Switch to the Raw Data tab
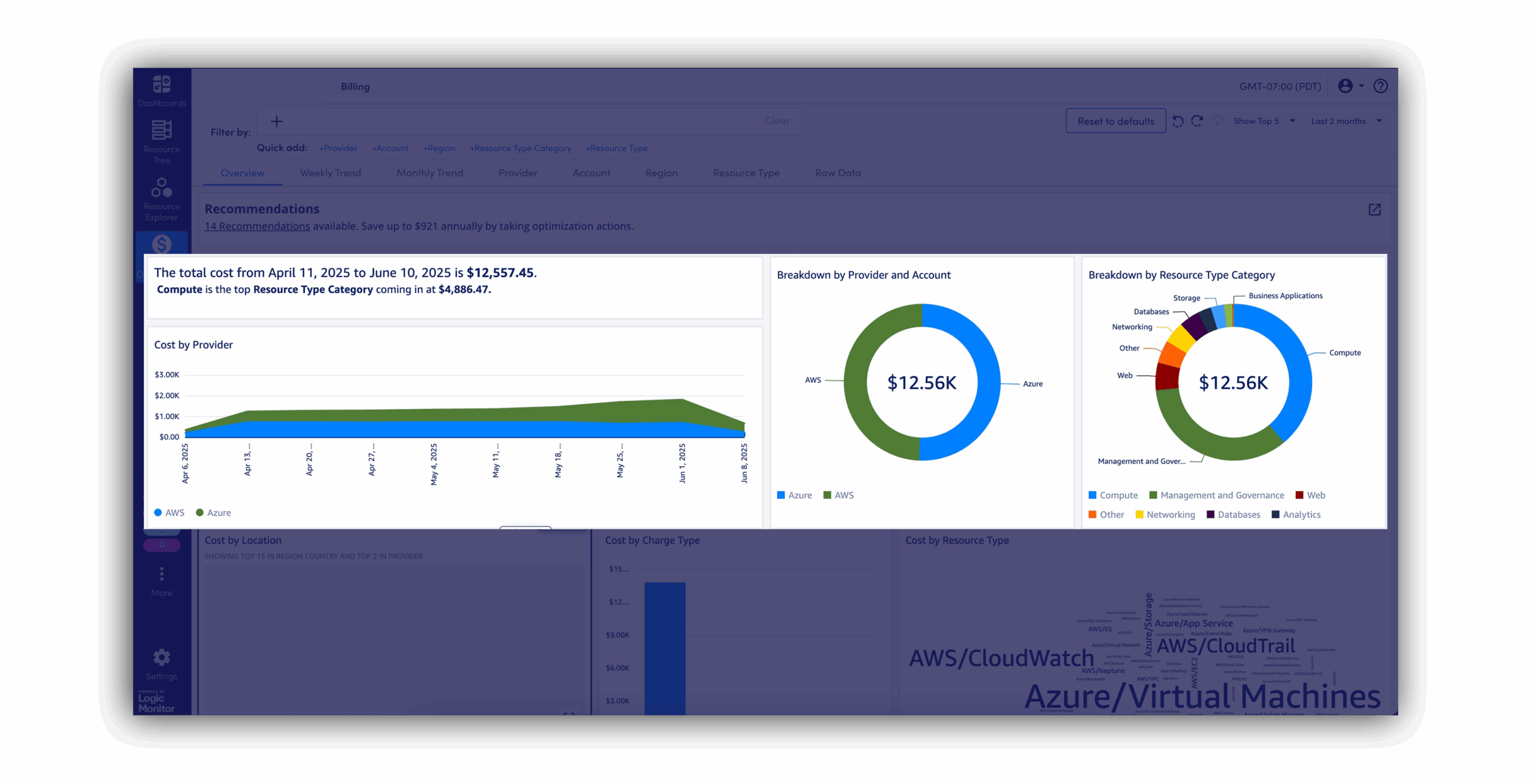The width and height of the screenshot is (1533, 784). tap(838, 173)
